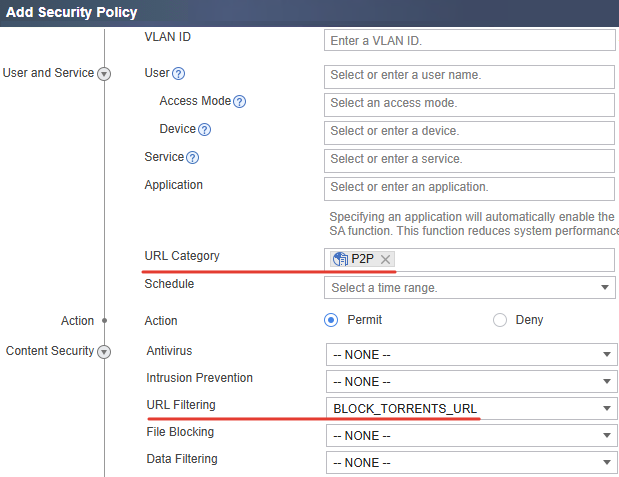Open the Access Mode help icon
Screen dimensions: 619x477
(x=239, y=101)
